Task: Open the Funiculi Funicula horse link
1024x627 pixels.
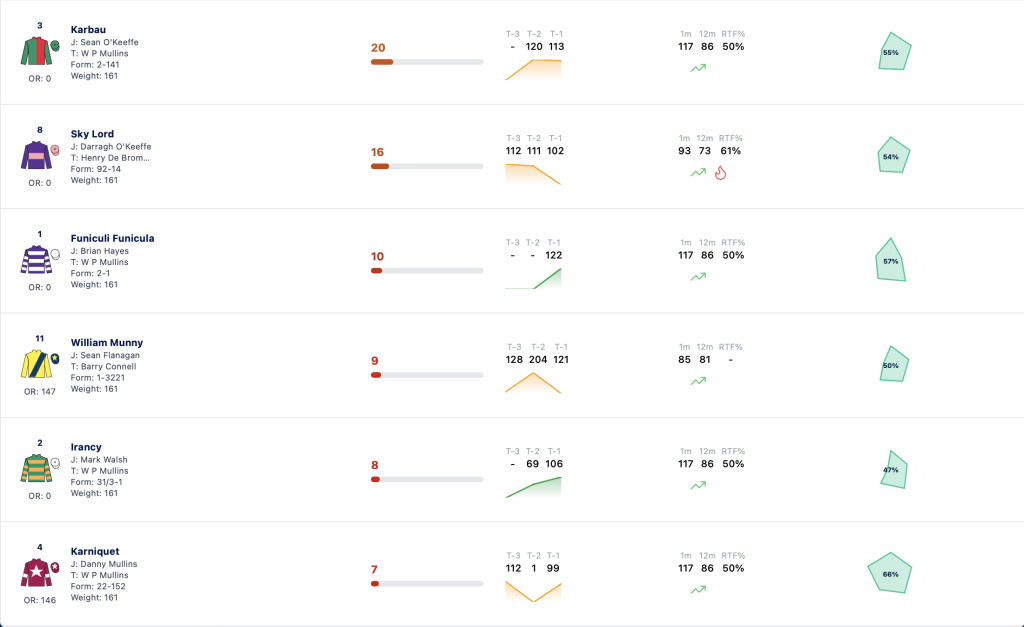Action: [x=112, y=238]
